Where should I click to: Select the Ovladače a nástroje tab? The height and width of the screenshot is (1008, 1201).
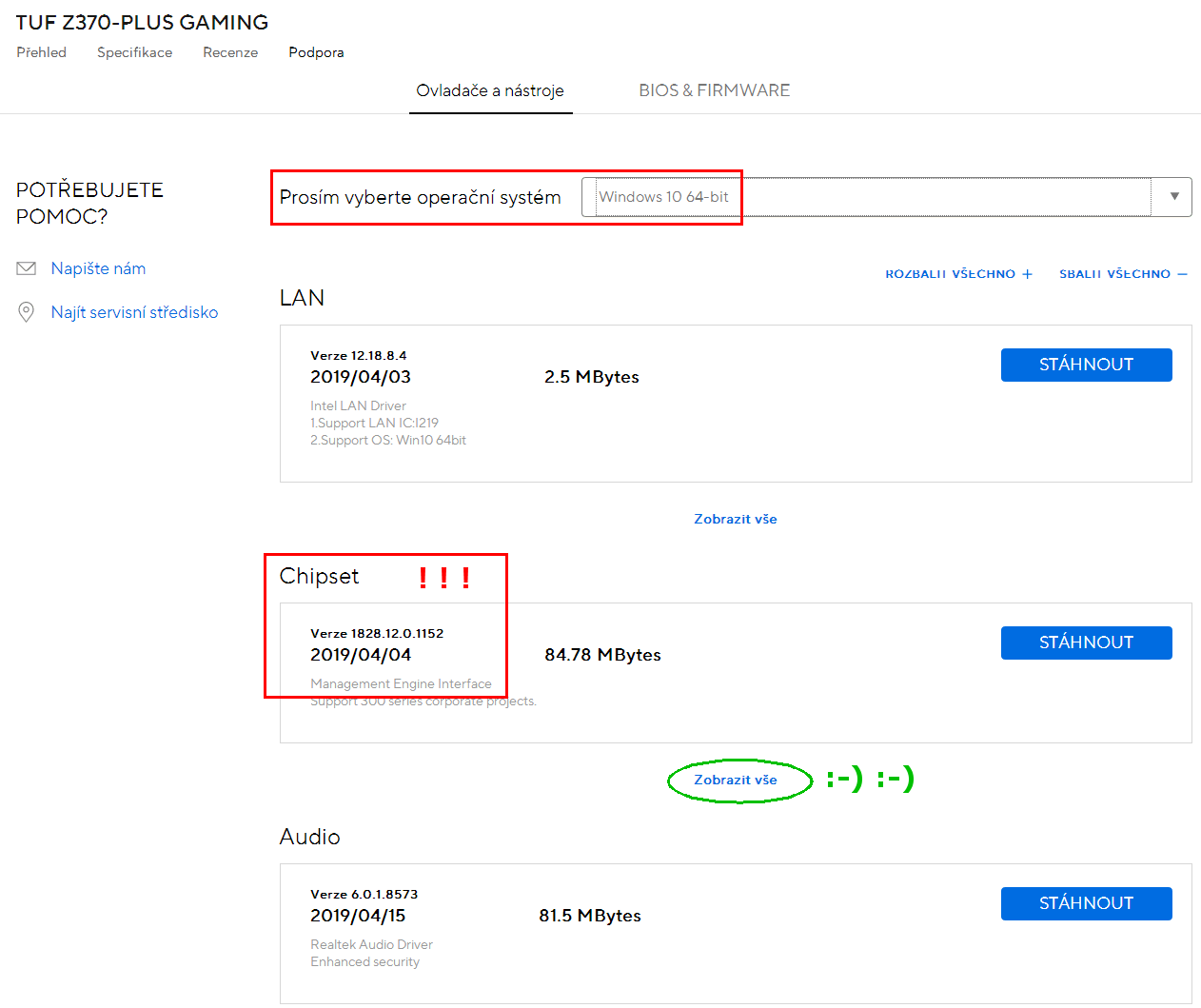[x=490, y=90]
